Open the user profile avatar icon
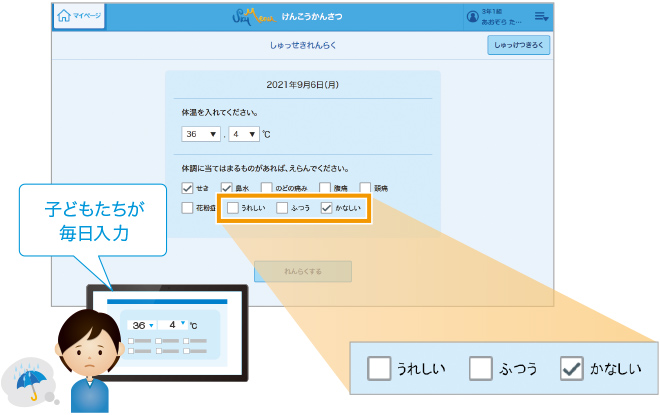Viewport: 660px width, 415px height. [x=472, y=16]
